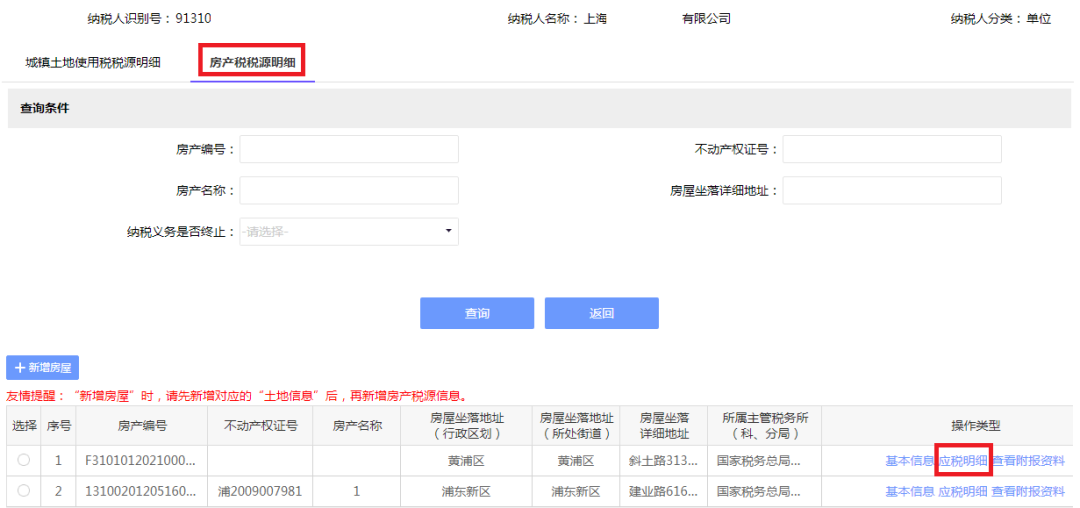Select radio button for row 2
The width and height of the screenshot is (1080, 508).
23,491
